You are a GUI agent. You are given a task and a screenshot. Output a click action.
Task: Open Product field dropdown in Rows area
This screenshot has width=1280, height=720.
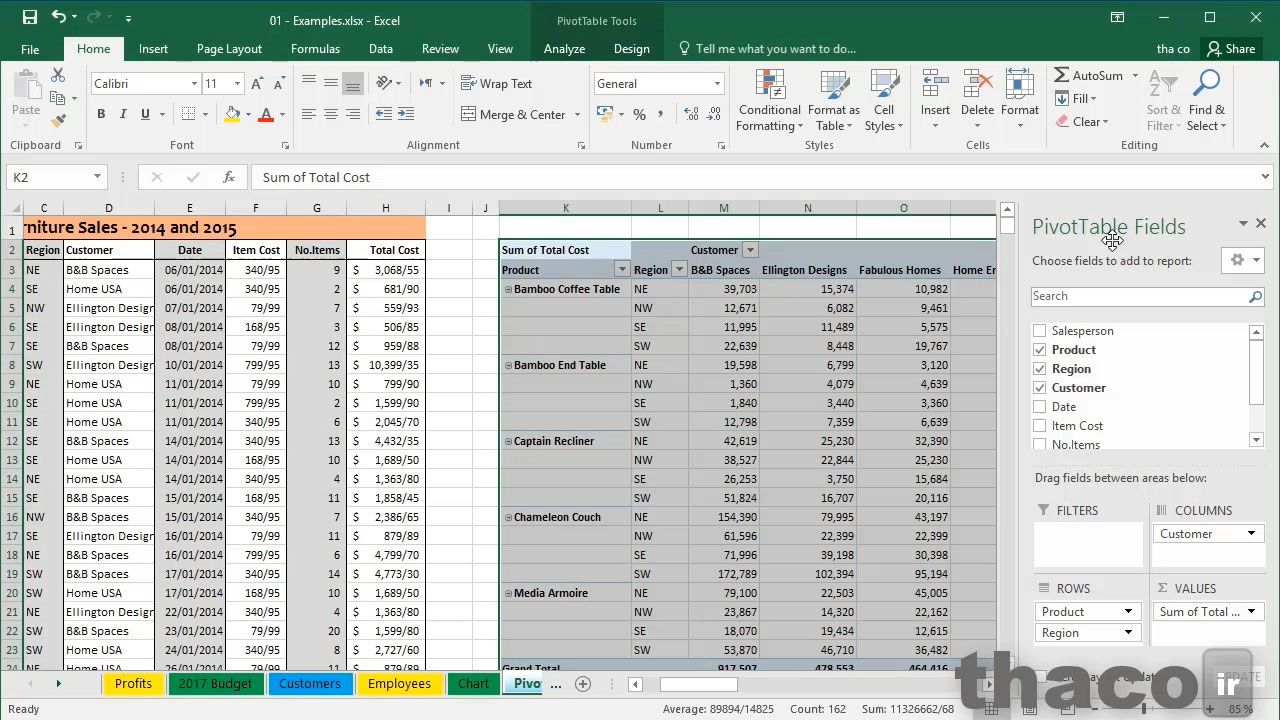coord(1128,612)
